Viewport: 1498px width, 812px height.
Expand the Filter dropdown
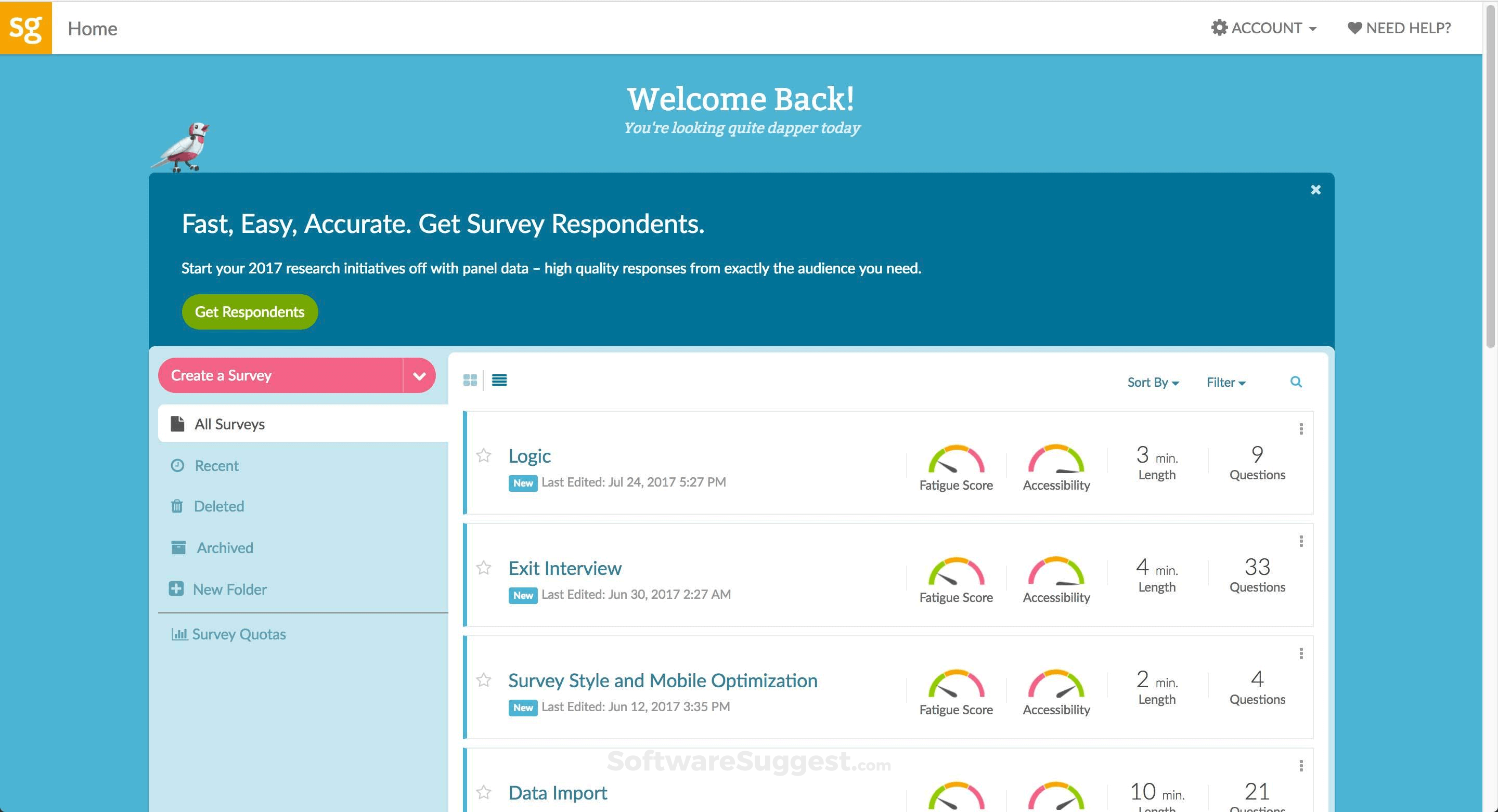point(1225,382)
